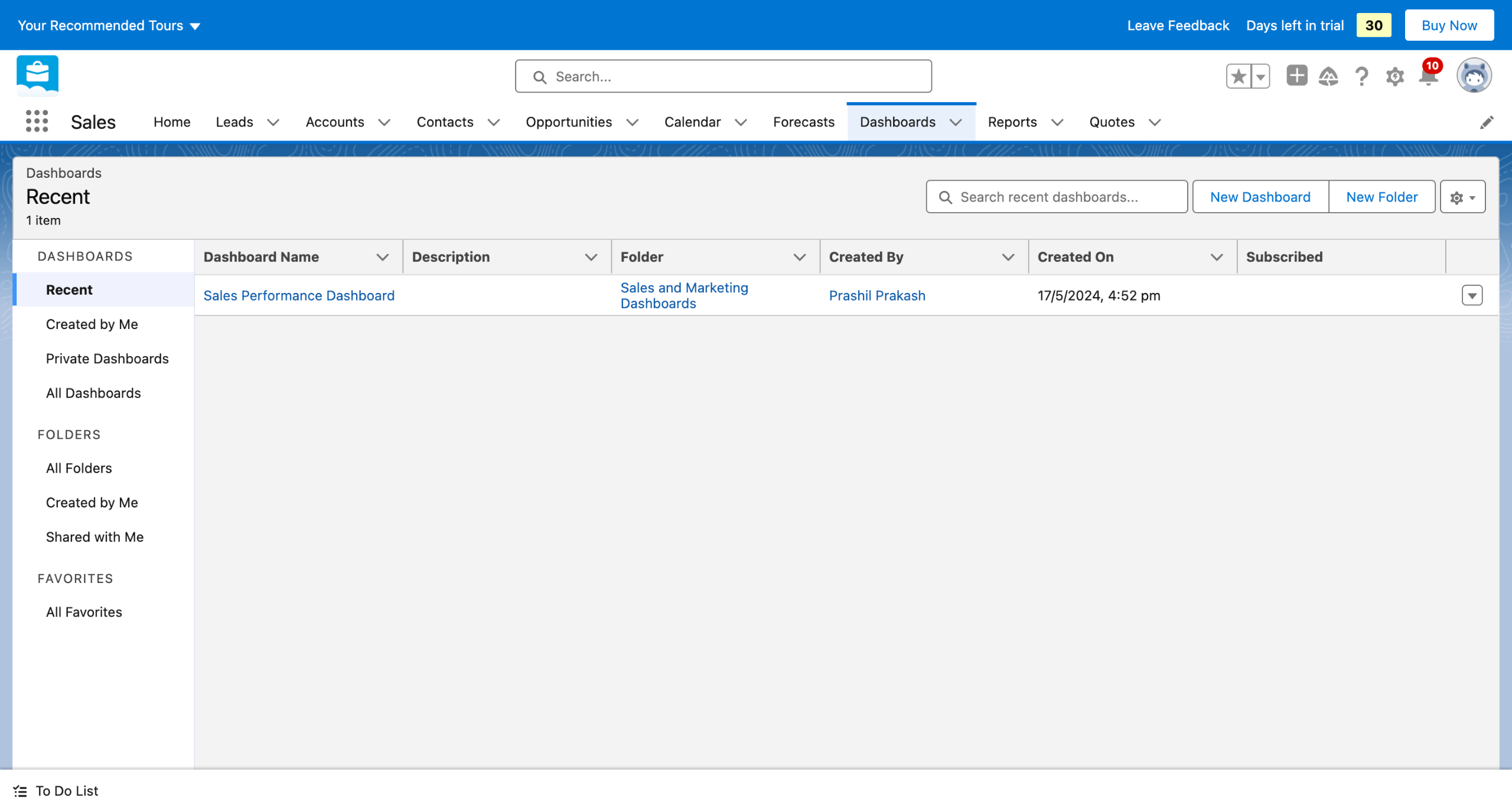Click the Sales app briefcase logo
1512x811 pixels.
[38, 75]
